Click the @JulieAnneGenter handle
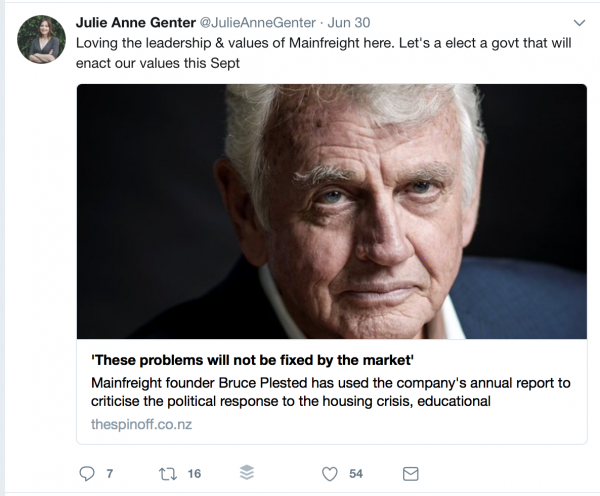 [x=259, y=22]
